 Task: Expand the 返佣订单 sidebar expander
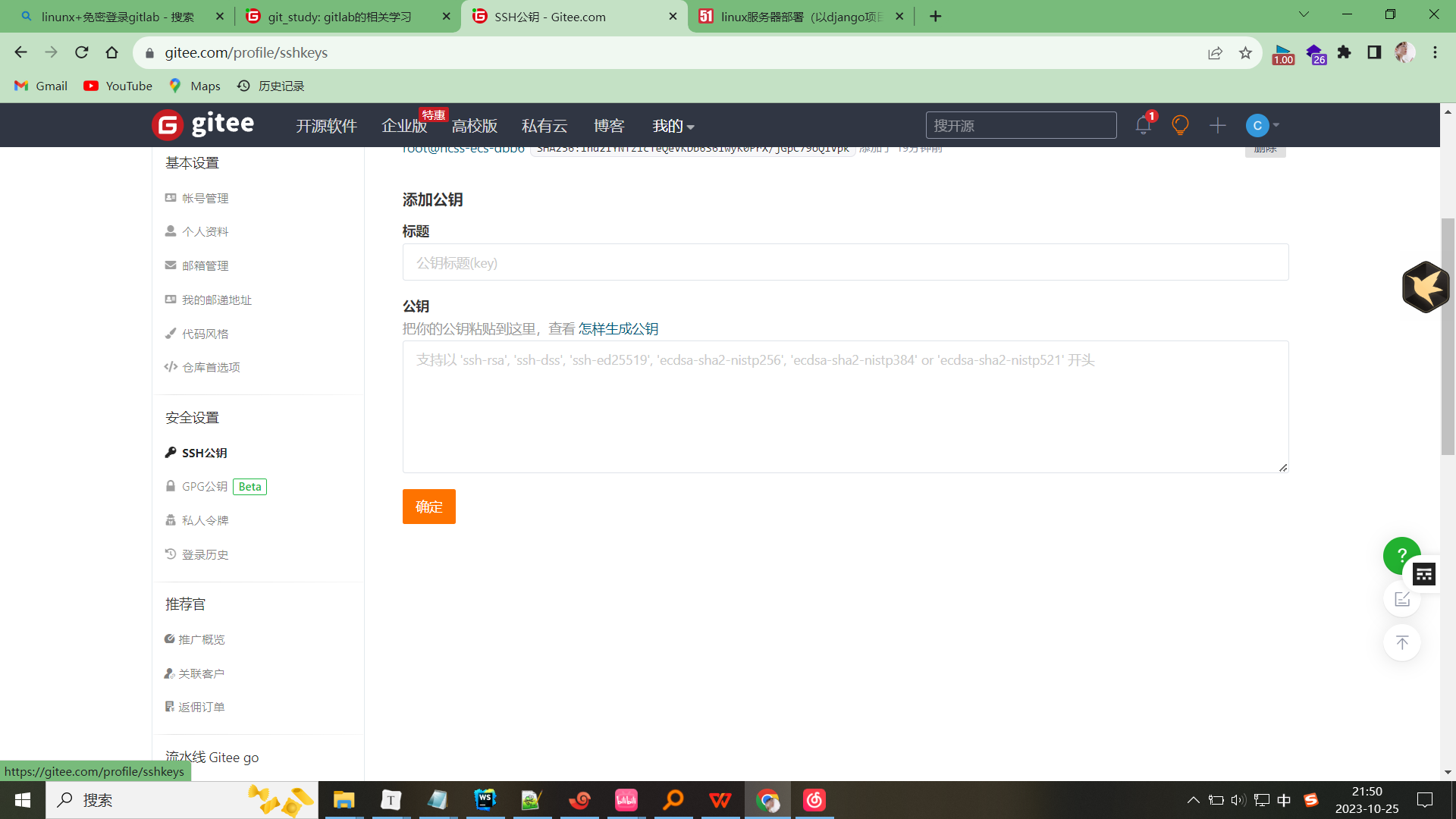click(x=202, y=707)
